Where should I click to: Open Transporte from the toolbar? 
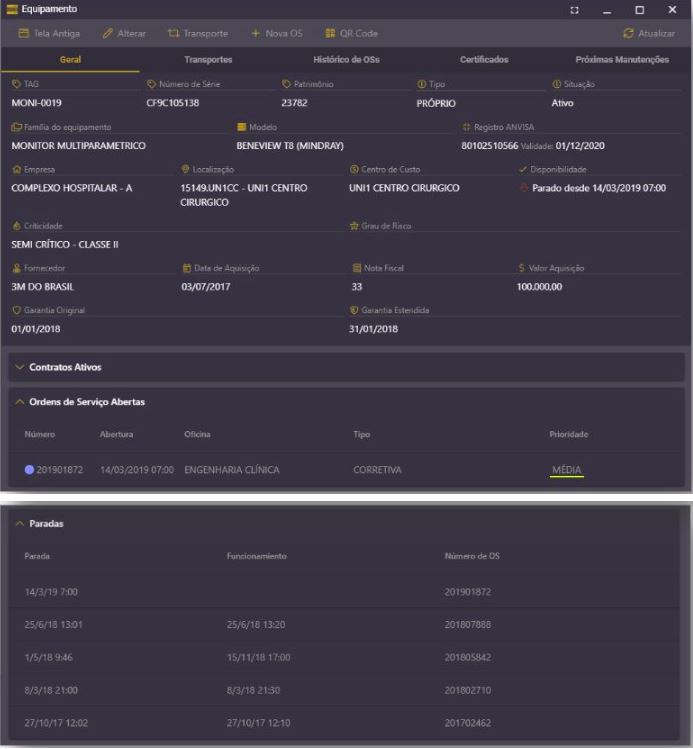pos(173,34)
